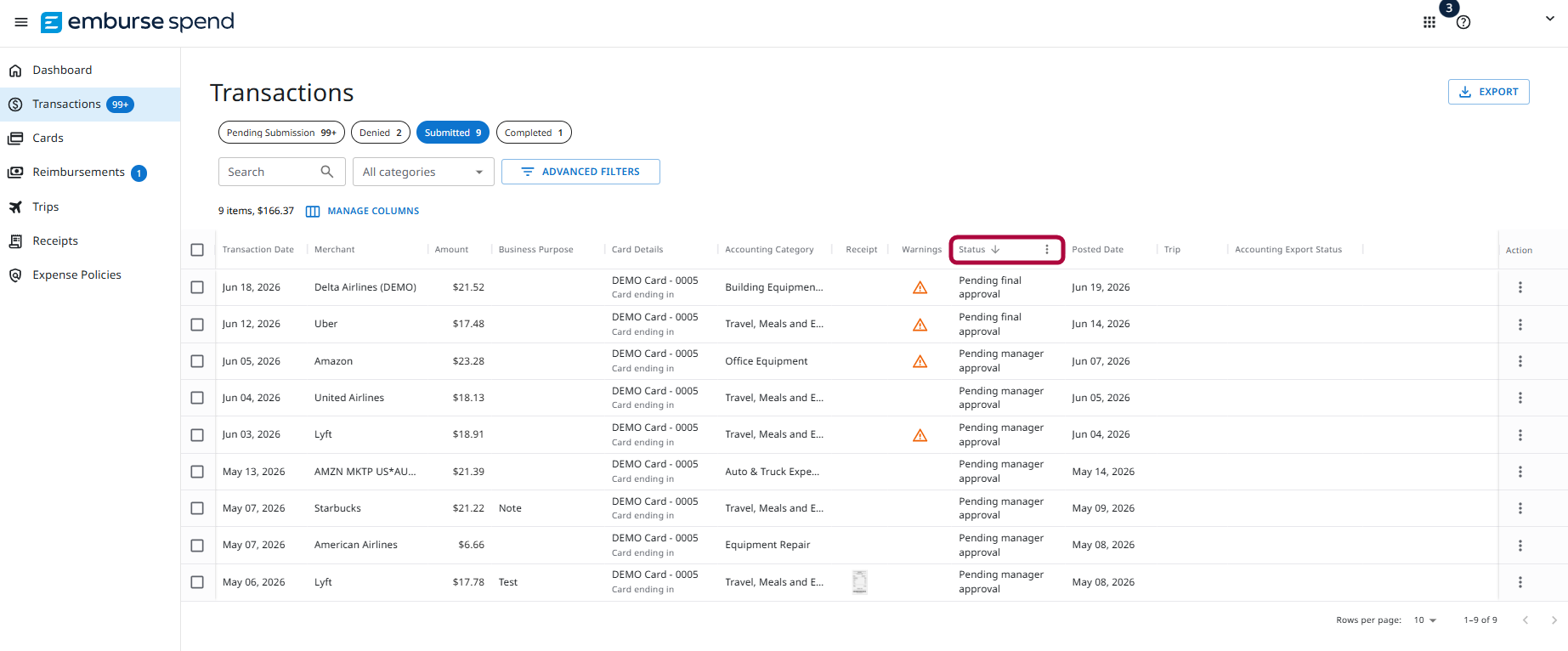Open the three-column Manage Columns icon
This screenshot has width=1568, height=651.
click(x=313, y=211)
